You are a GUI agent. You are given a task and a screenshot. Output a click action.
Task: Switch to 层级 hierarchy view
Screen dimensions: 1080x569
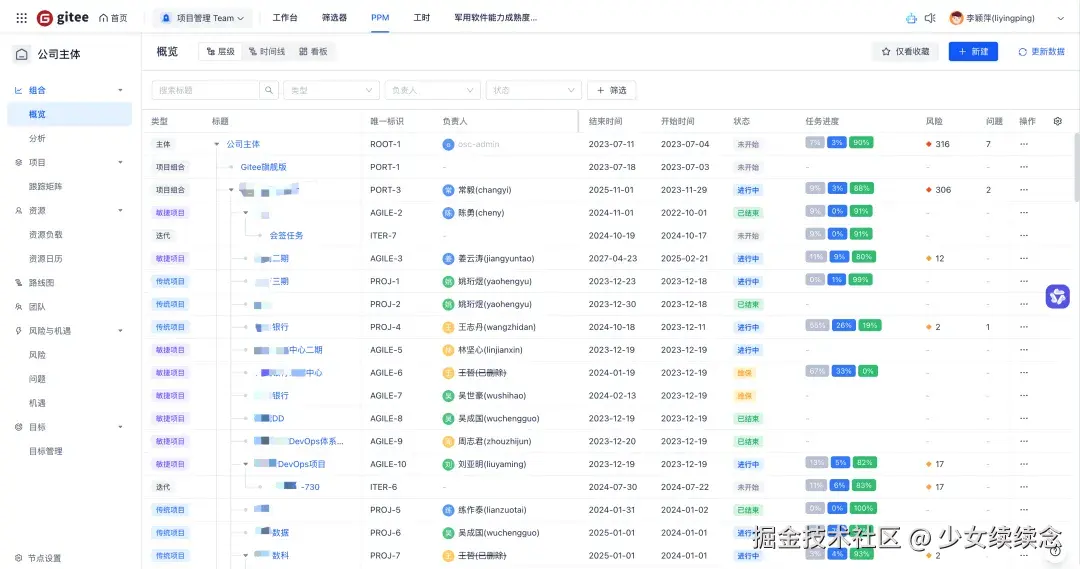point(220,52)
